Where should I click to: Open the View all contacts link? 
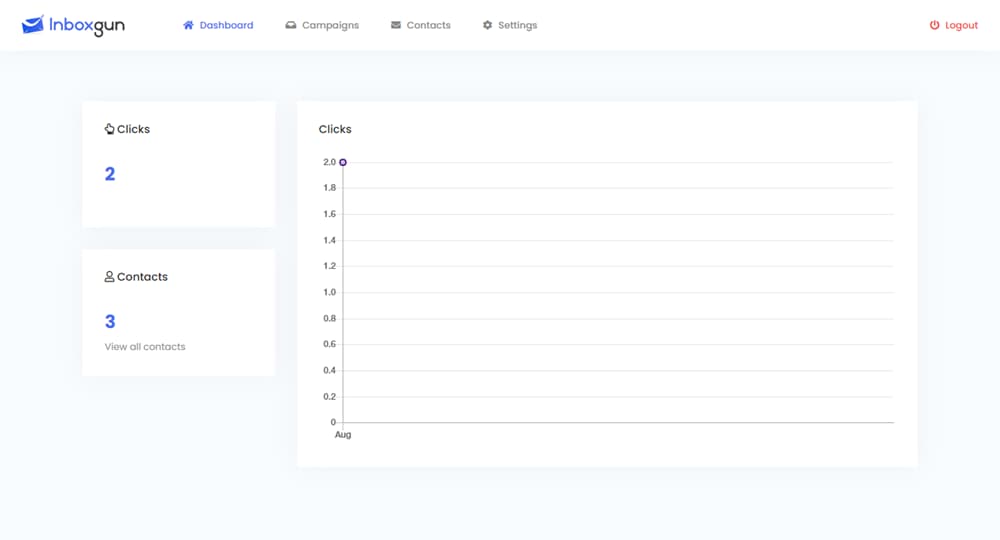pyautogui.click(x=145, y=347)
